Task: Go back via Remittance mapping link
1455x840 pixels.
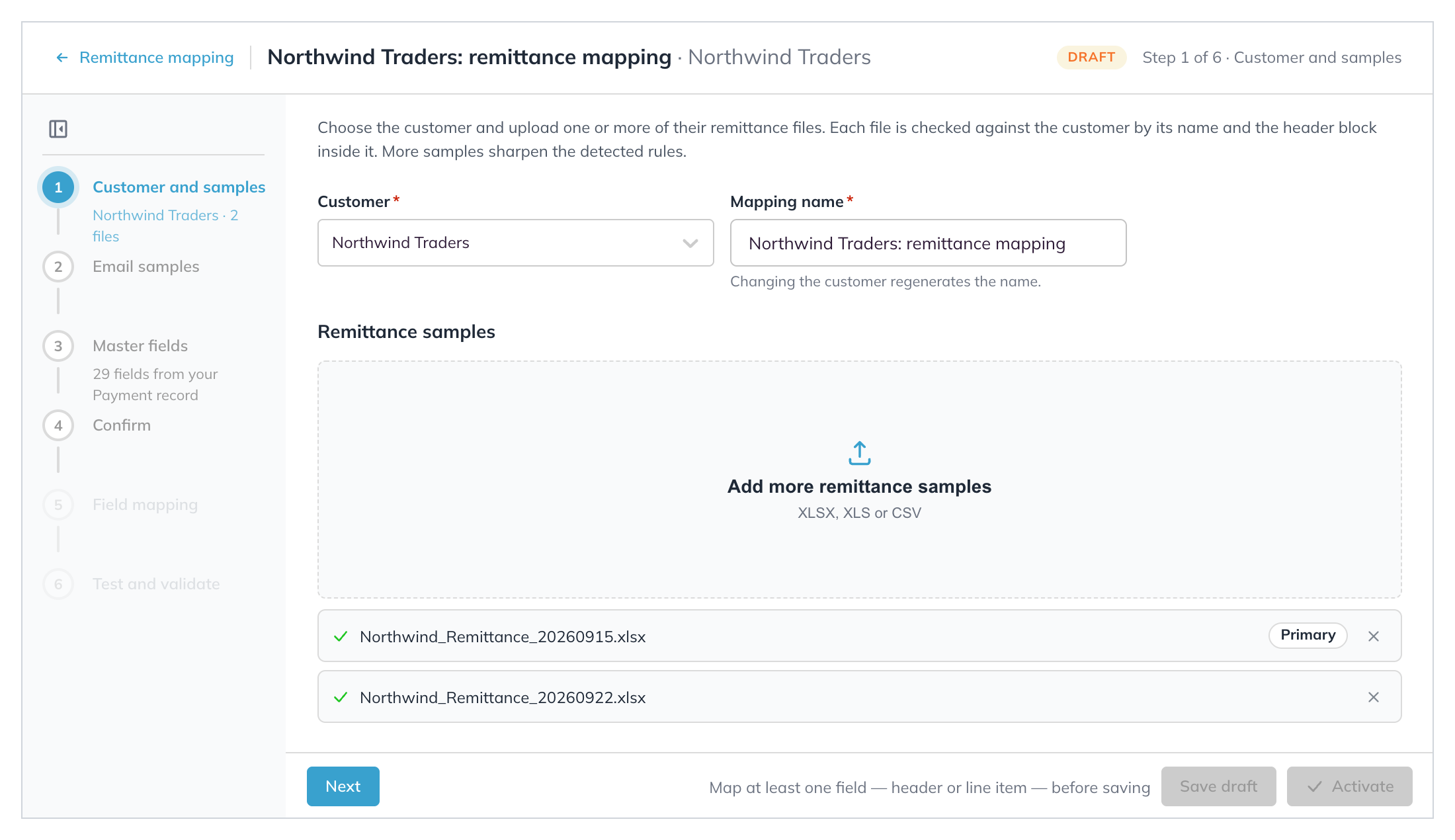Action: coord(156,58)
